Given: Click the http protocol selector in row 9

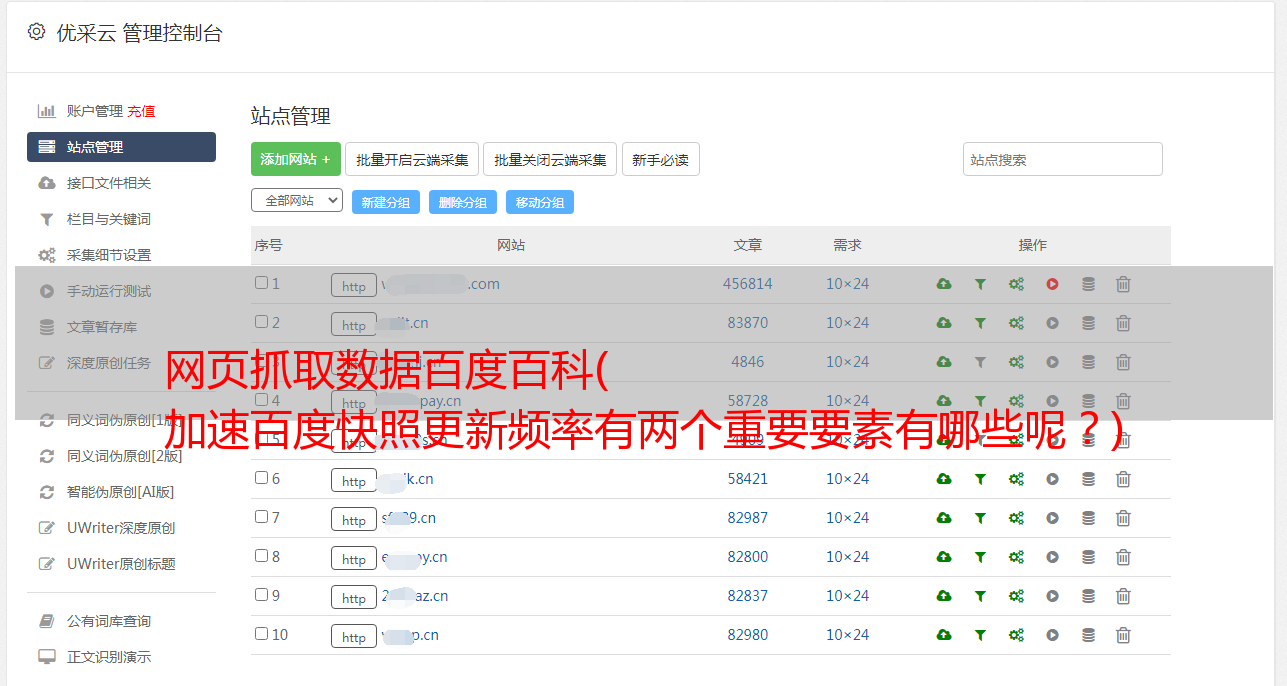Looking at the screenshot, I should pos(354,597).
